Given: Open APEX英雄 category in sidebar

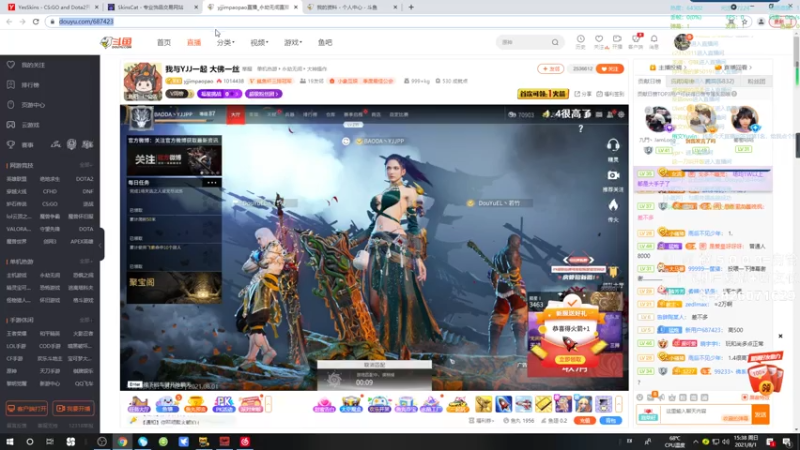Looking at the screenshot, I should tap(82, 242).
